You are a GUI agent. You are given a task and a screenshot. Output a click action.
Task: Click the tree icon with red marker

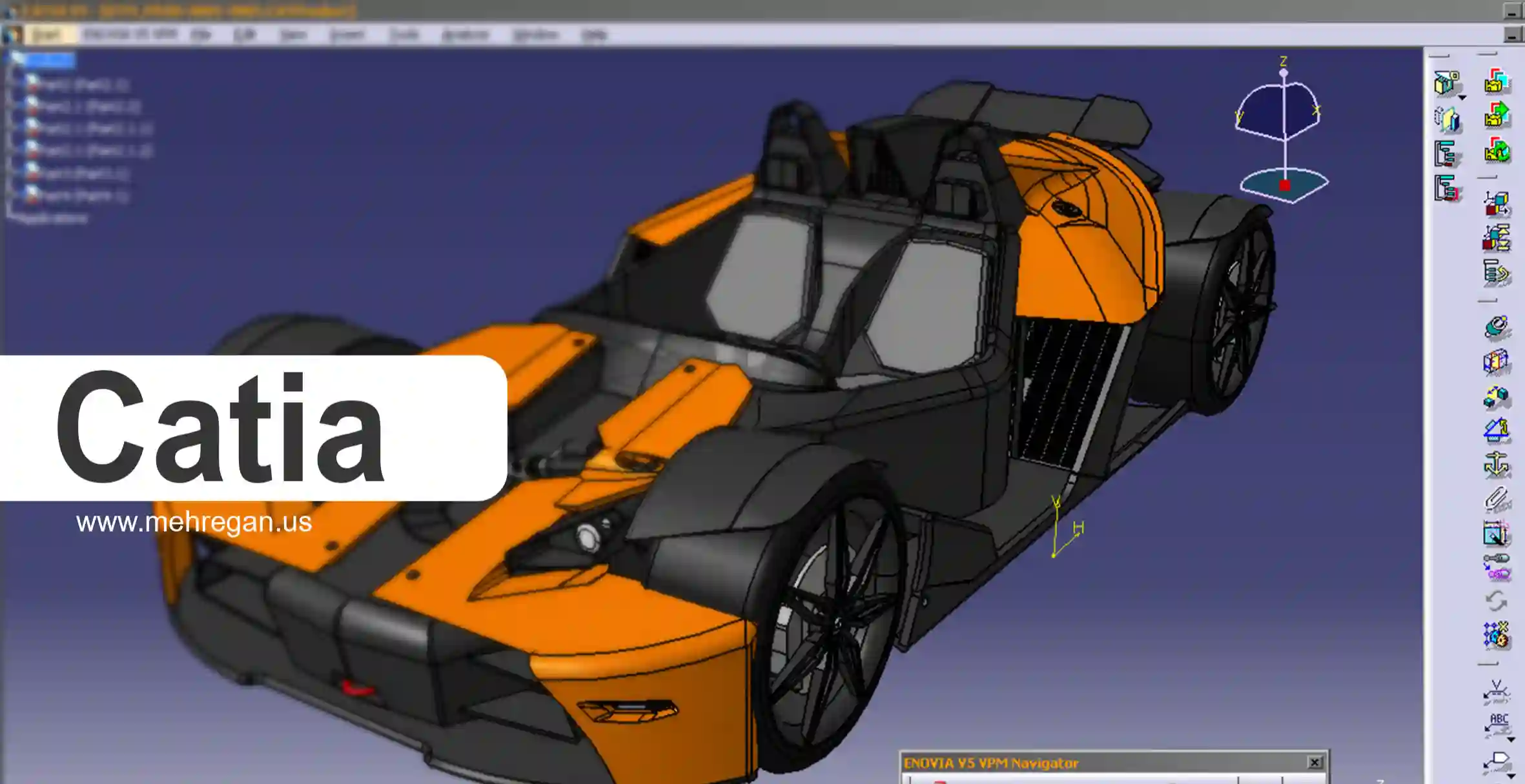[1447, 188]
